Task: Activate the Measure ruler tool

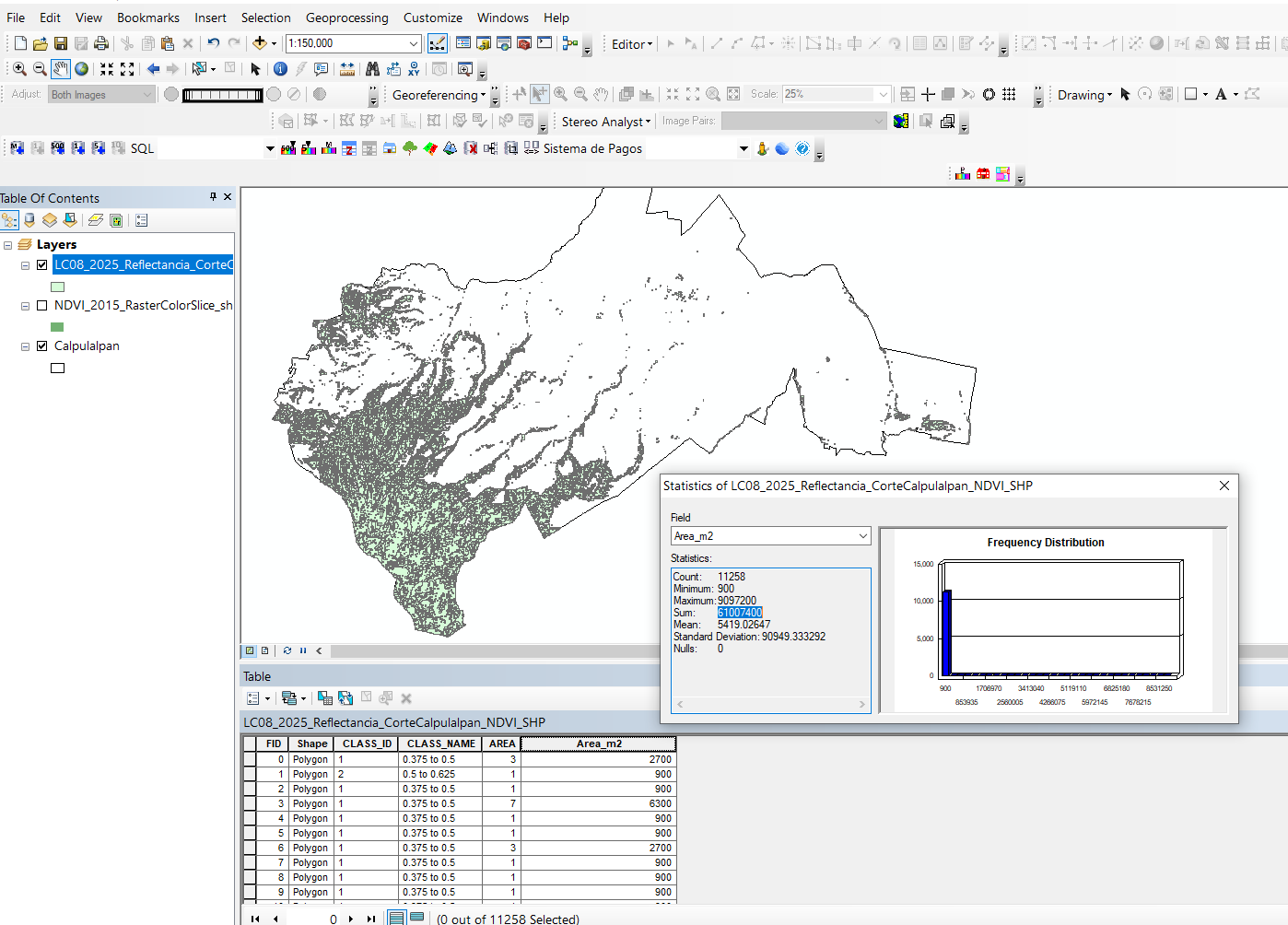Action: (347, 69)
